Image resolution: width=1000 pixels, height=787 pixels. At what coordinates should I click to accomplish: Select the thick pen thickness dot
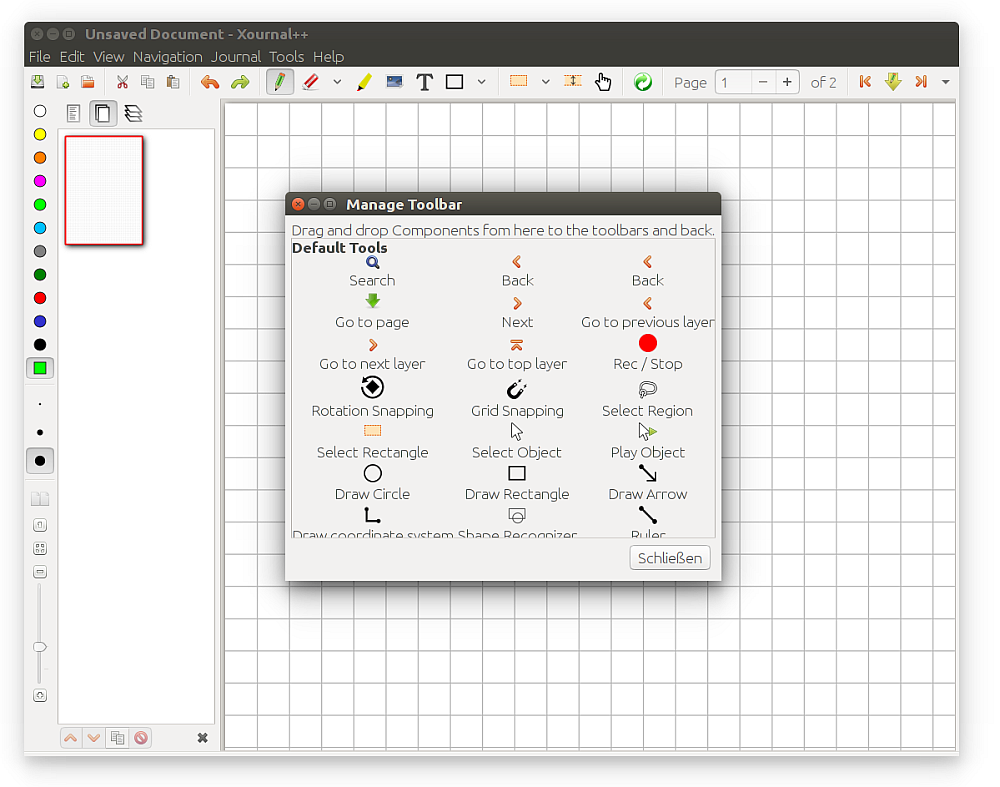pyautogui.click(x=40, y=460)
